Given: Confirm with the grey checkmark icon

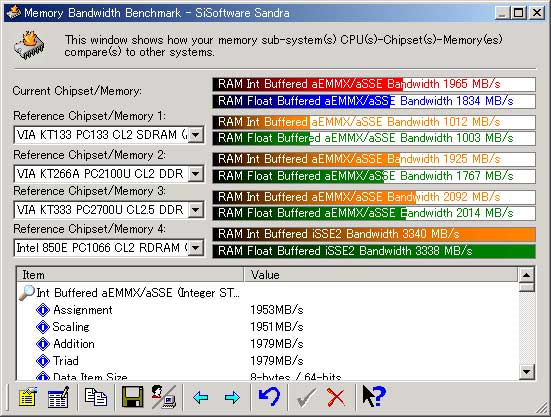Looking at the screenshot, I should point(306,397).
